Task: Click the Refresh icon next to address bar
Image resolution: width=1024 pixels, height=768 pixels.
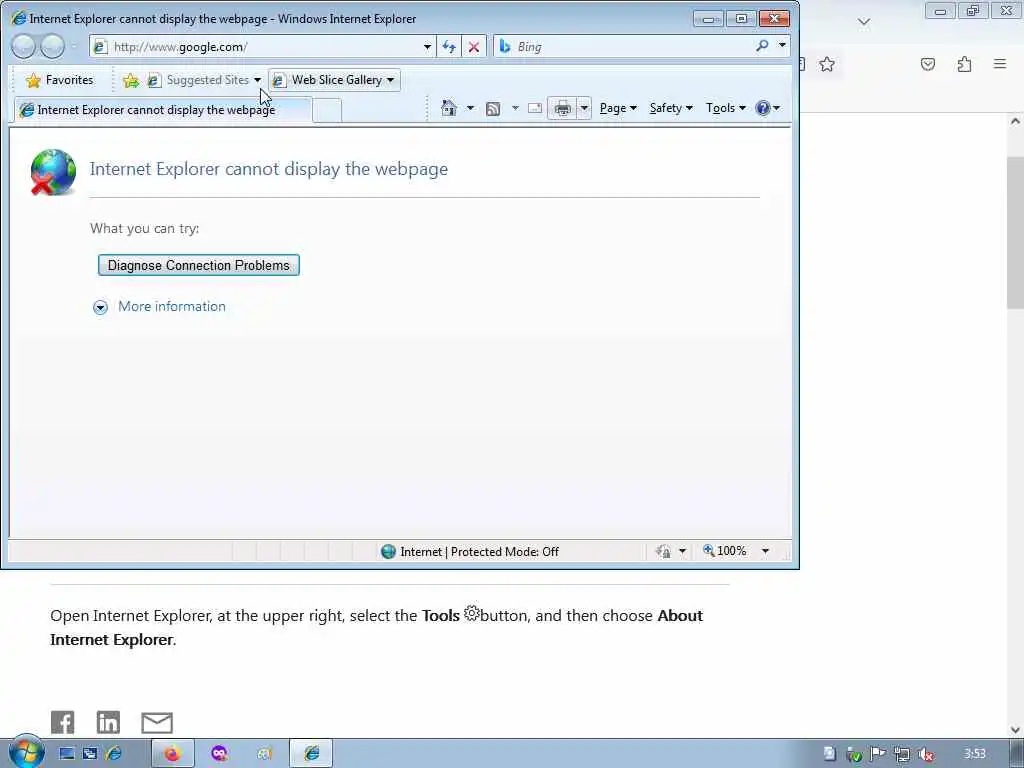Action: point(449,46)
